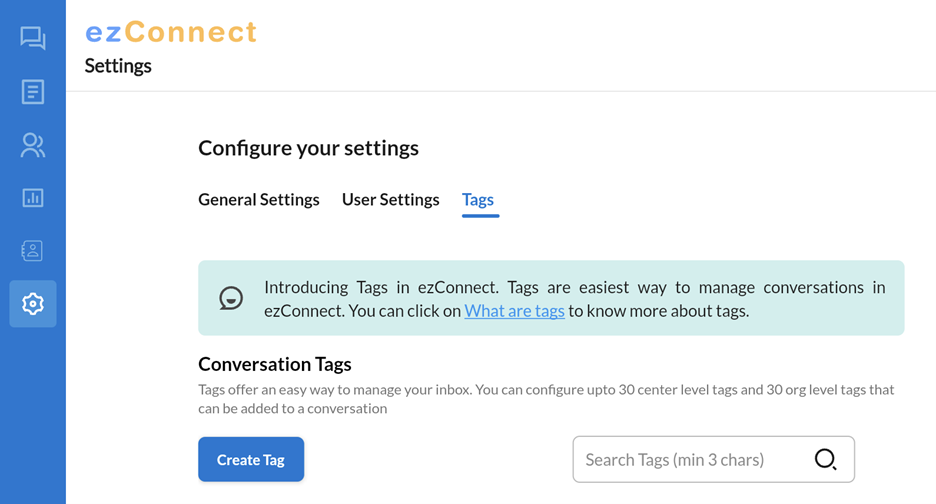Click the Create Tag button

pyautogui.click(x=251, y=459)
